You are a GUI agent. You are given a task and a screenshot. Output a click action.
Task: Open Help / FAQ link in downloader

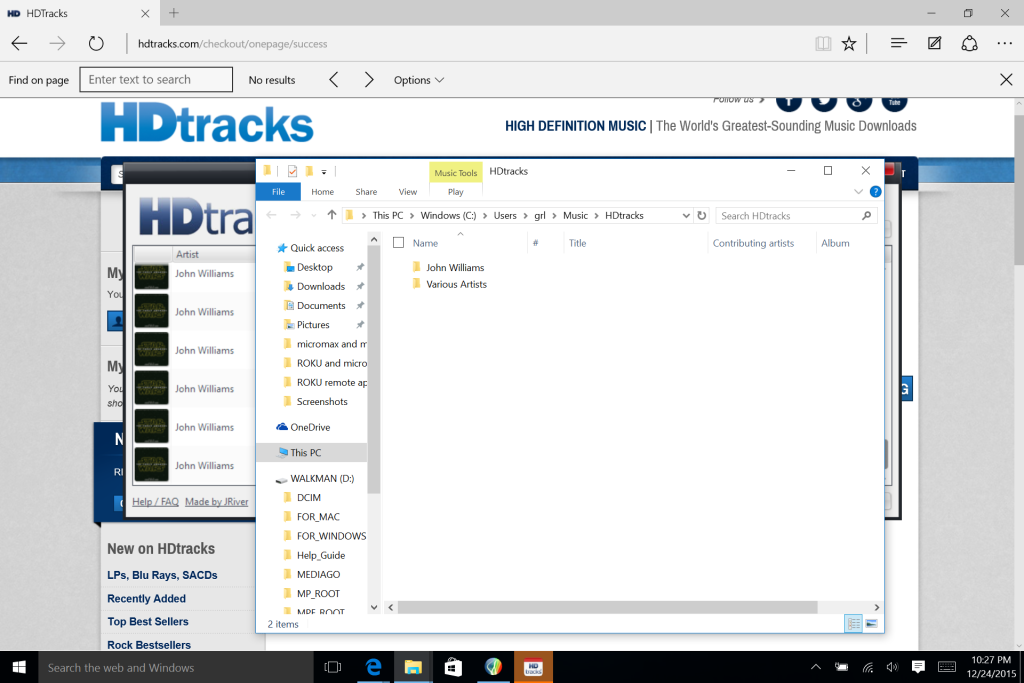point(155,501)
